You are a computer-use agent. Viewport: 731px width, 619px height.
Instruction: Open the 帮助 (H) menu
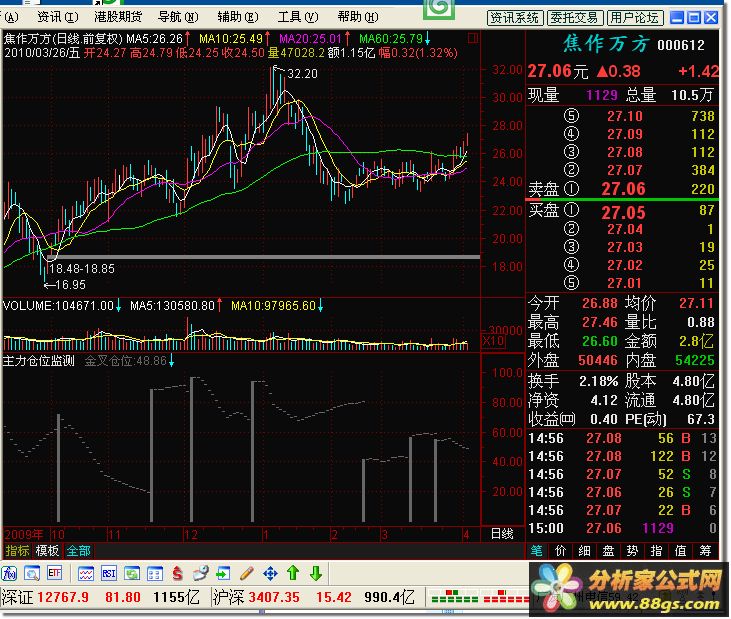358,17
